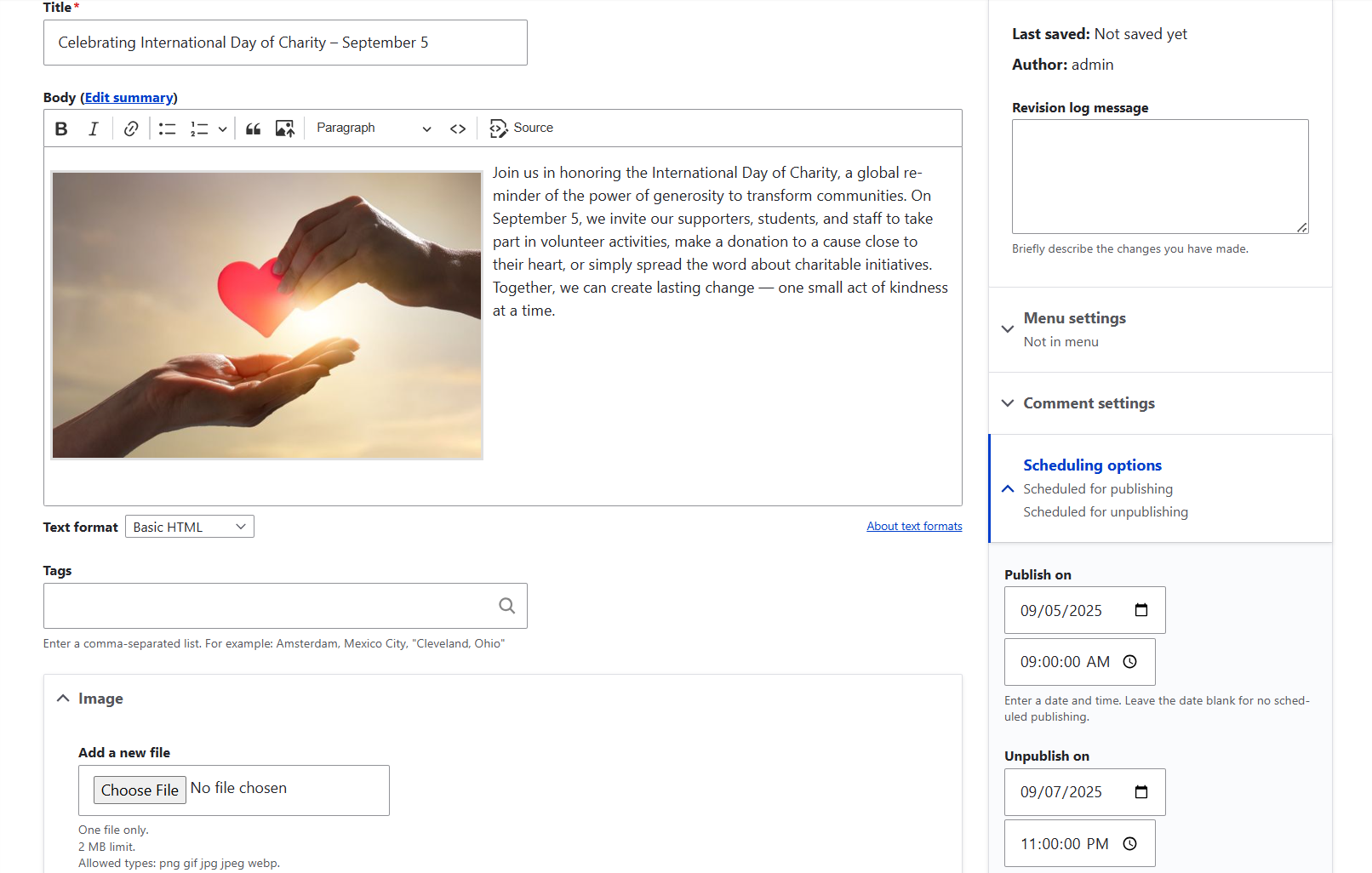Insert a numbered list
The height and width of the screenshot is (873, 1372).
[x=199, y=128]
